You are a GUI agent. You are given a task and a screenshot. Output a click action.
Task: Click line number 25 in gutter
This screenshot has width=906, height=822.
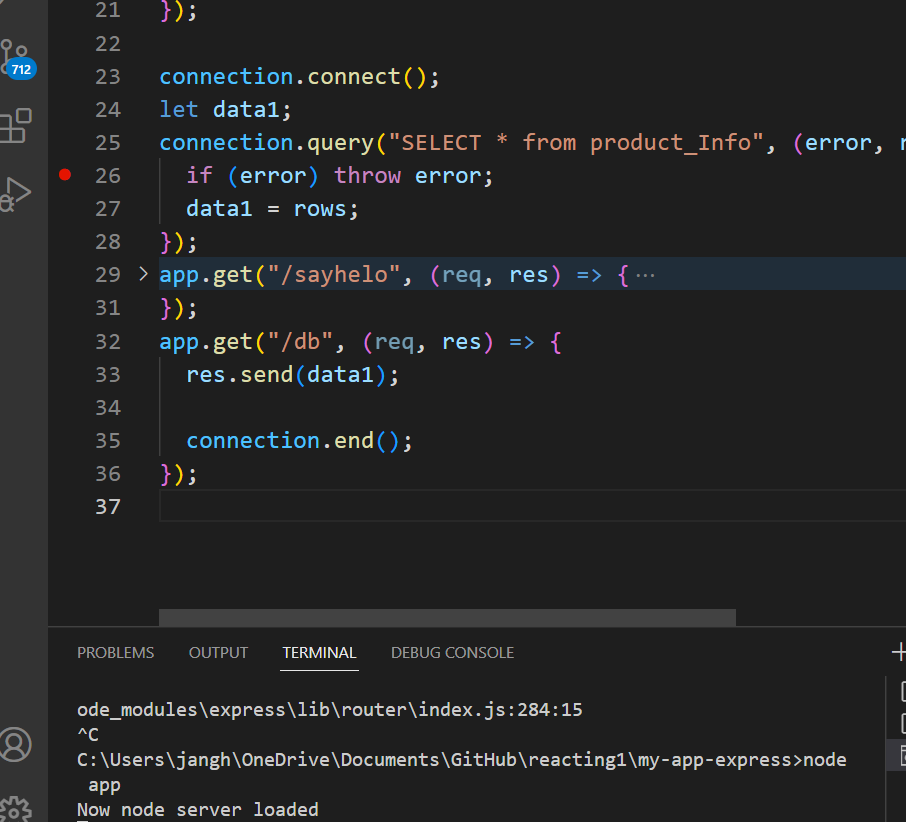[107, 143]
